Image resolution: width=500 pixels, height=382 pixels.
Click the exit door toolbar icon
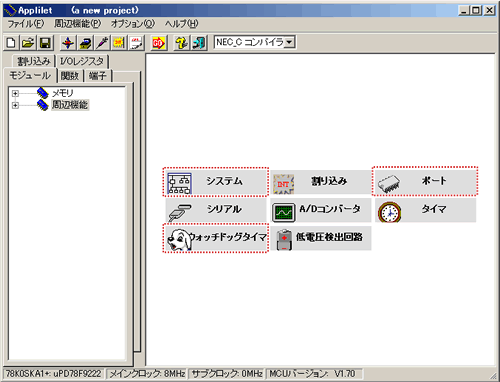coord(199,43)
